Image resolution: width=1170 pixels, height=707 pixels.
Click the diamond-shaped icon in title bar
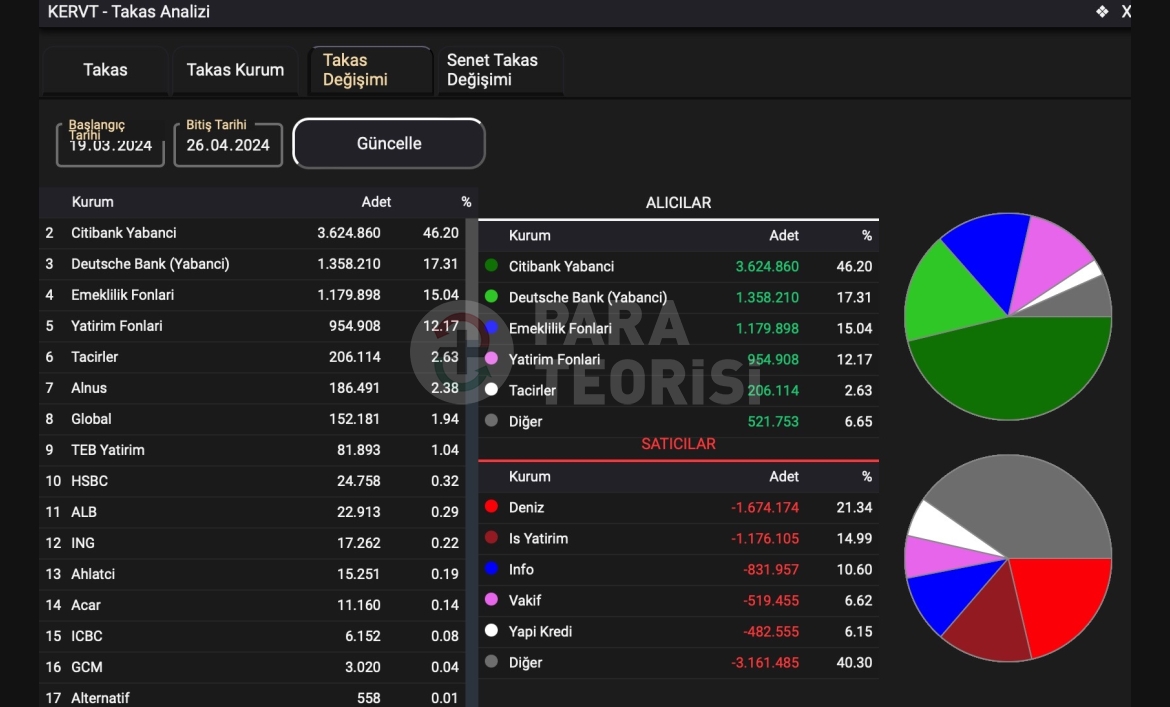1102,12
